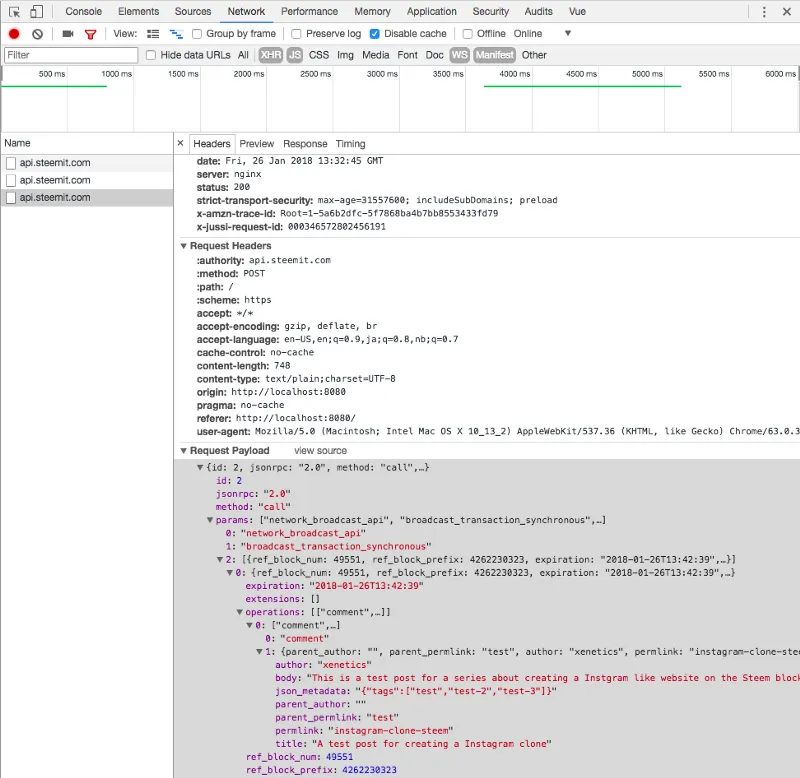Viewport: 800px width, 778px height.
Task: Toggle capture screenshots camera icon
Action: tap(68, 34)
